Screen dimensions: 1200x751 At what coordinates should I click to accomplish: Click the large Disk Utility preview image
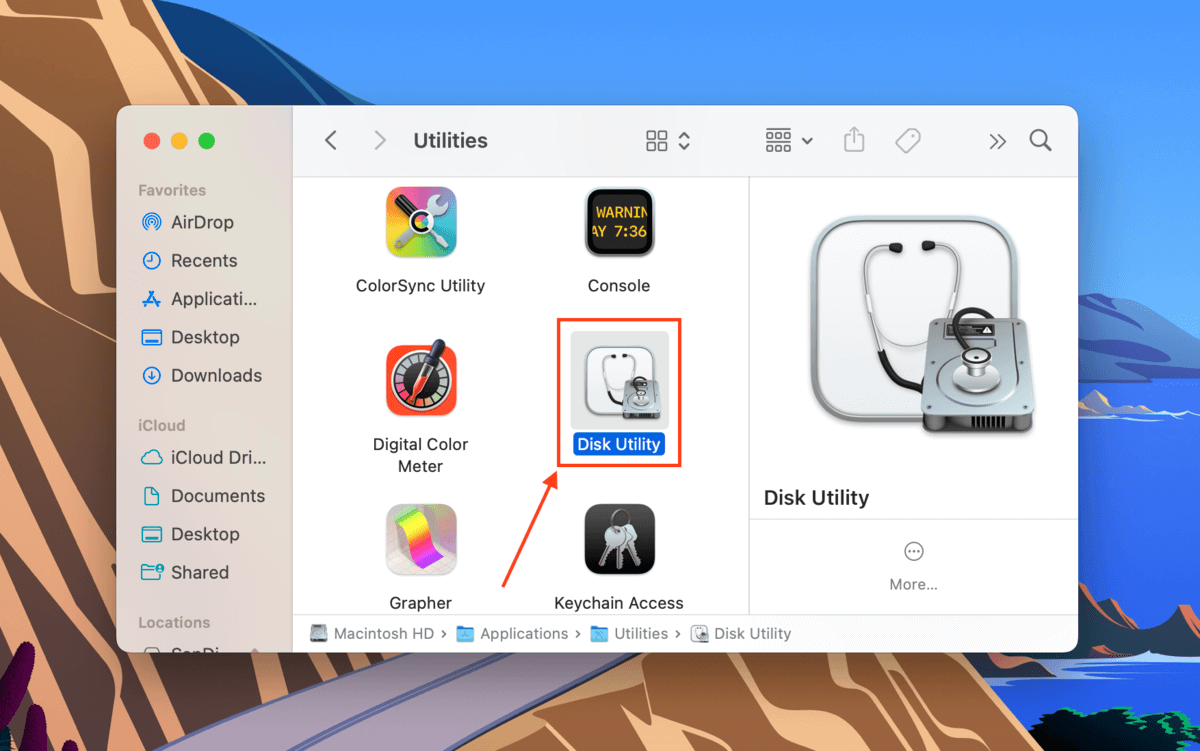(913, 327)
